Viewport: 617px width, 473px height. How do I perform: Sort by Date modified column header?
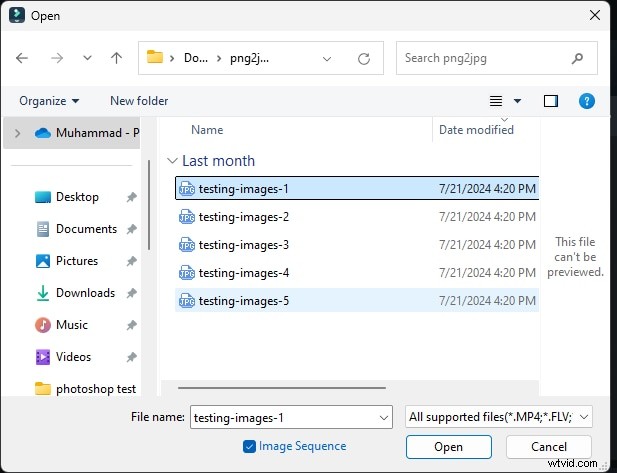476,130
